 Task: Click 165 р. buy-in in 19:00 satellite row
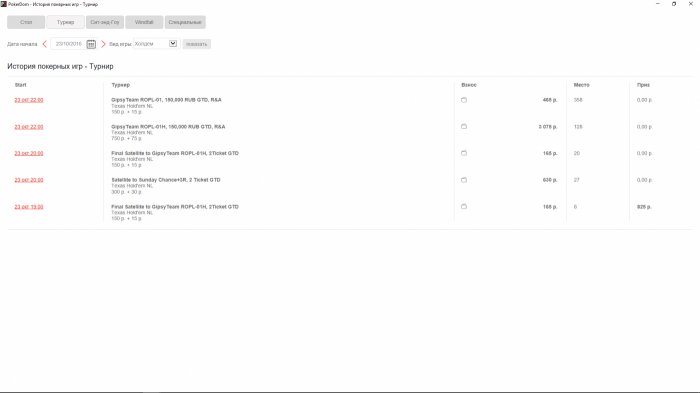point(550,207)
